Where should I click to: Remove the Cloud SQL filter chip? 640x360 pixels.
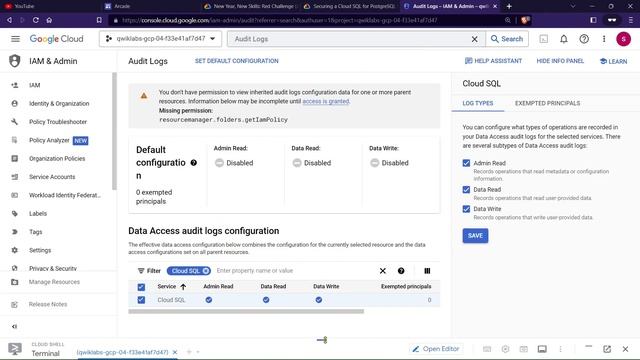206,271
